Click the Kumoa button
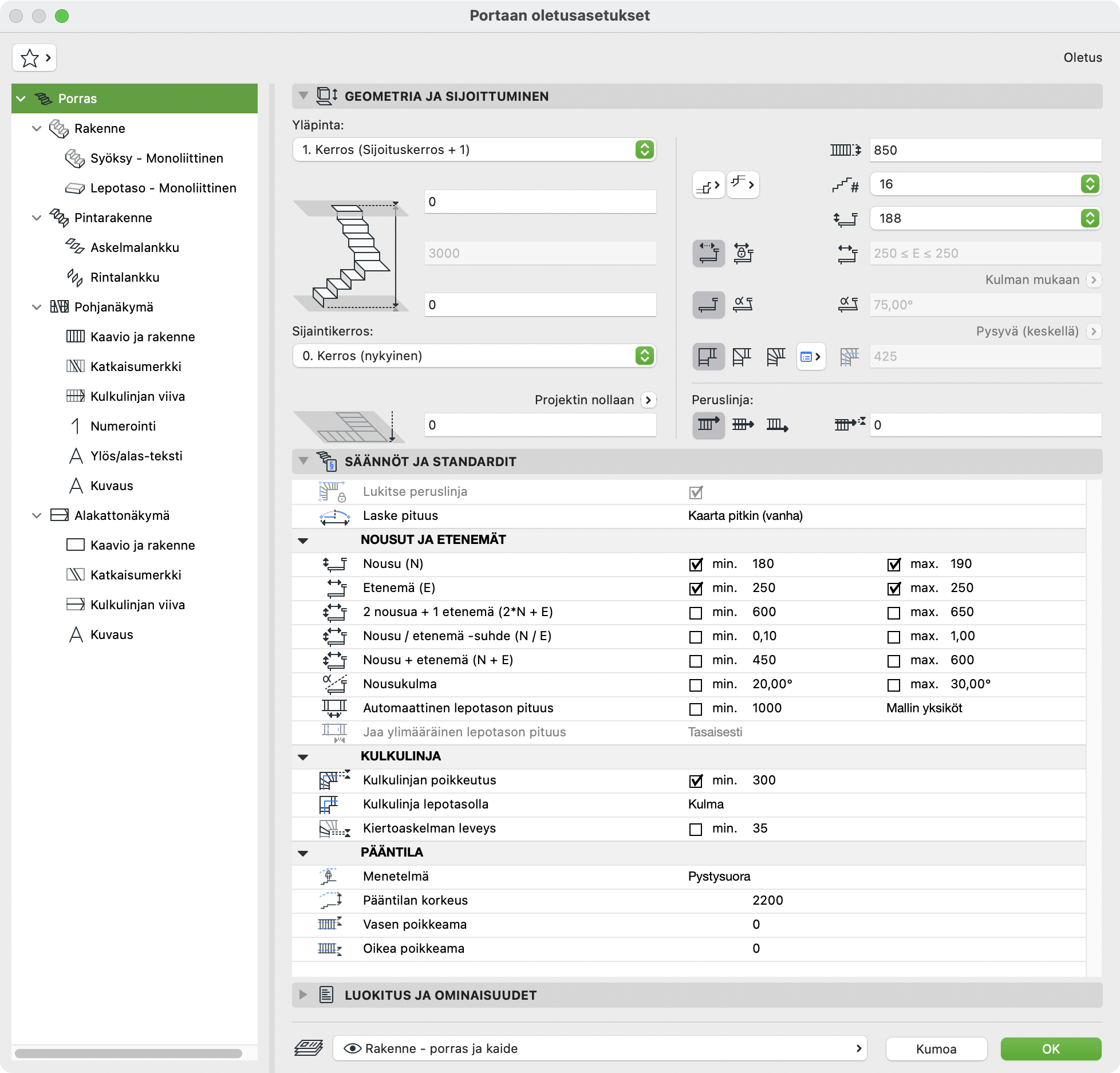This screenshot has width=1120, height=1073. (936, 1049)
